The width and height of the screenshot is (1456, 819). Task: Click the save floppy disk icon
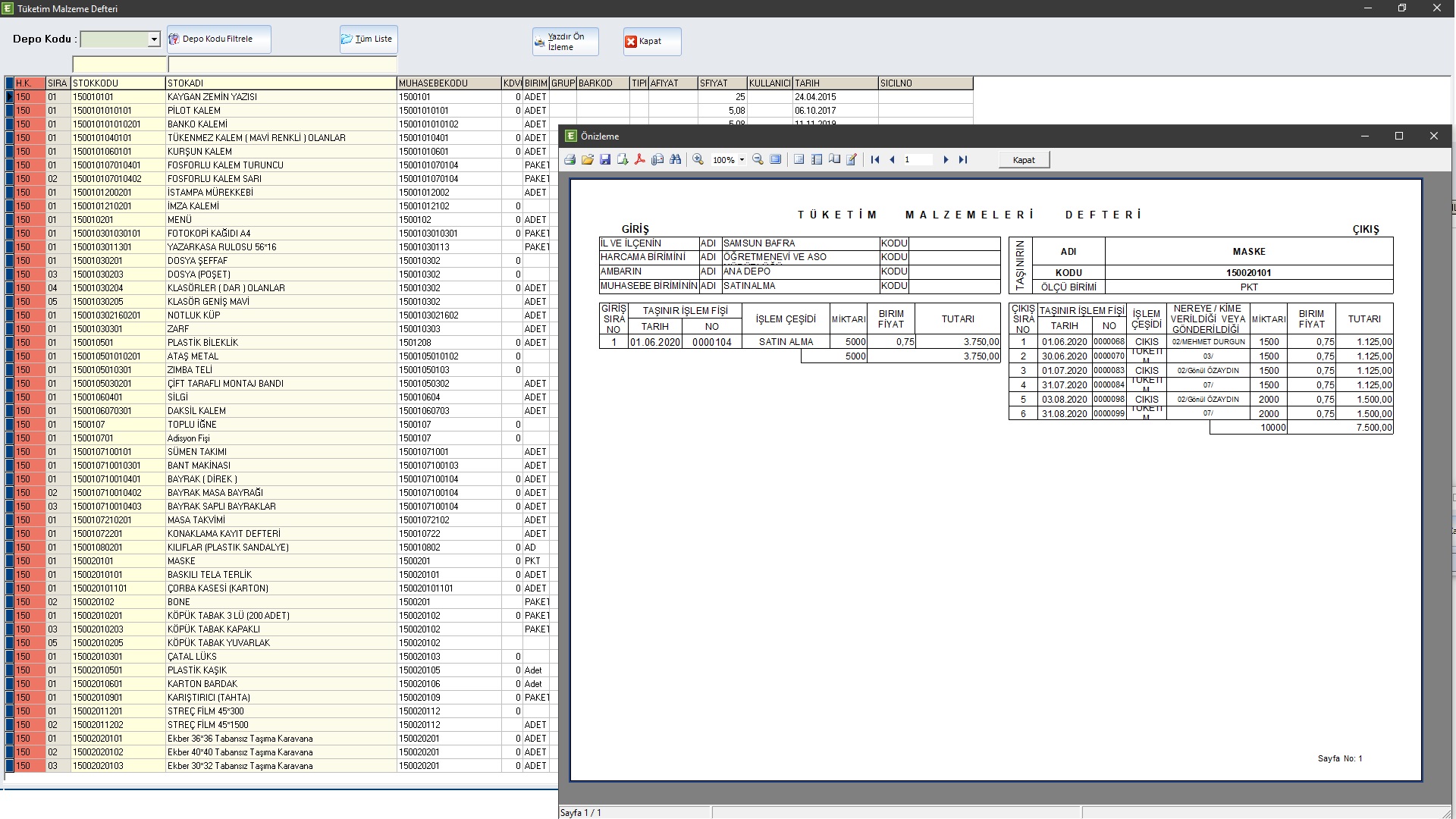605,160
